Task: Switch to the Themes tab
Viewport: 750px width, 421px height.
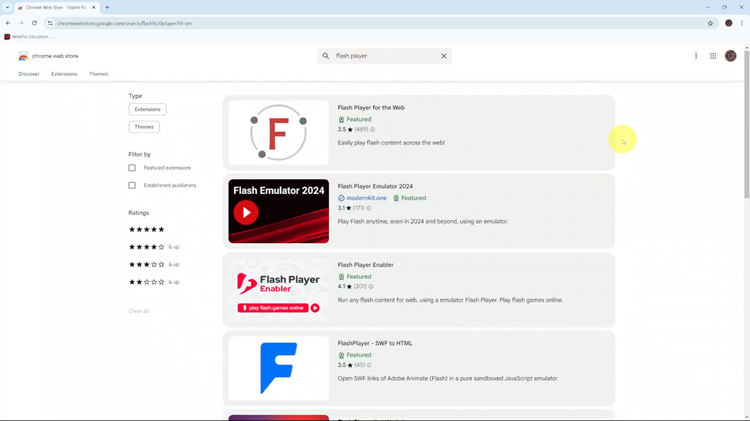Action: coord(99,74)
